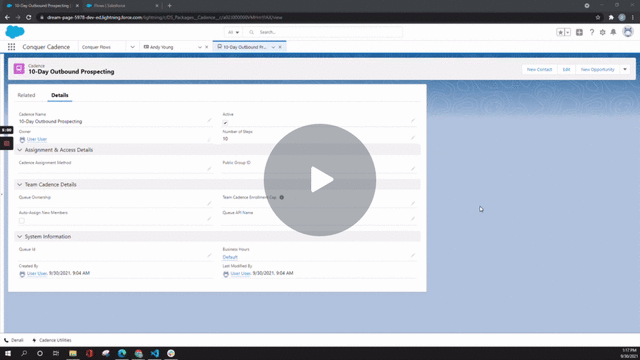
Task: Collapse System Information section
Action: 20,237
